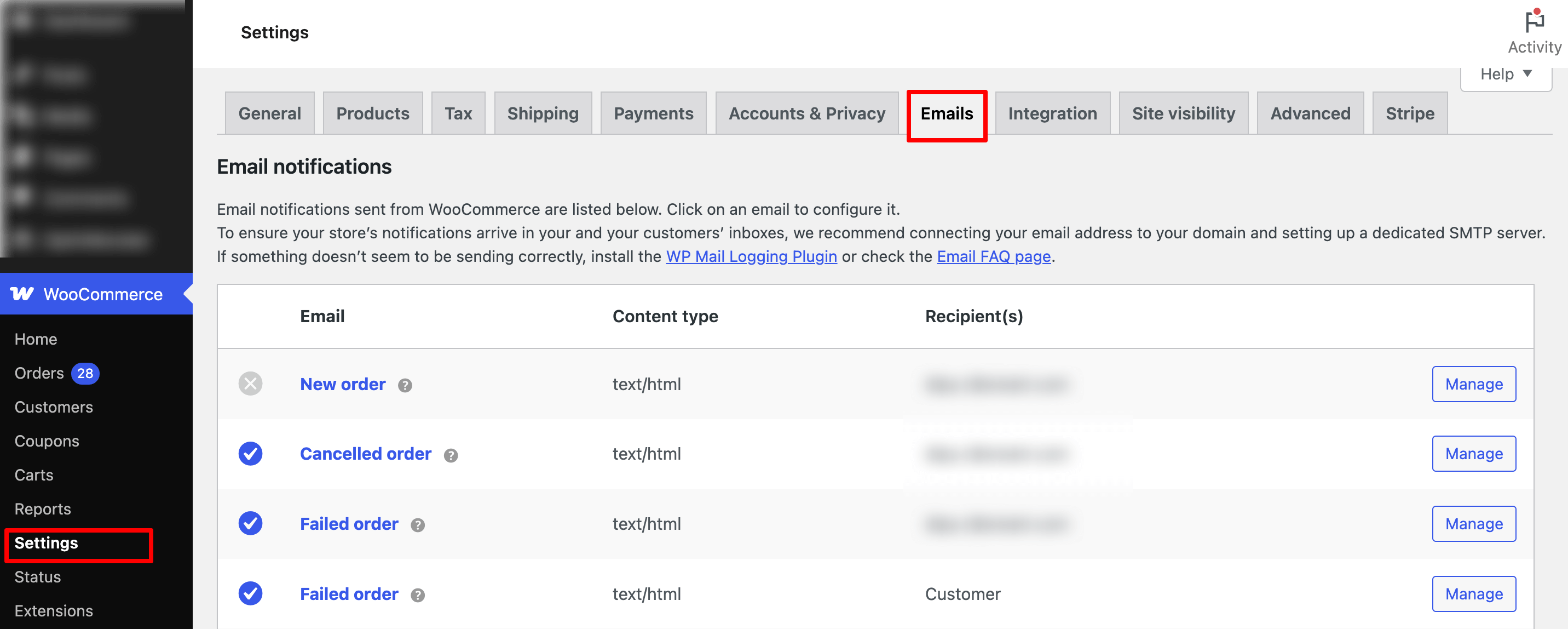This screenshot has height=629, width=1568.
Task: Click help tooltip icon next to New order
Action: coord(405,385)
